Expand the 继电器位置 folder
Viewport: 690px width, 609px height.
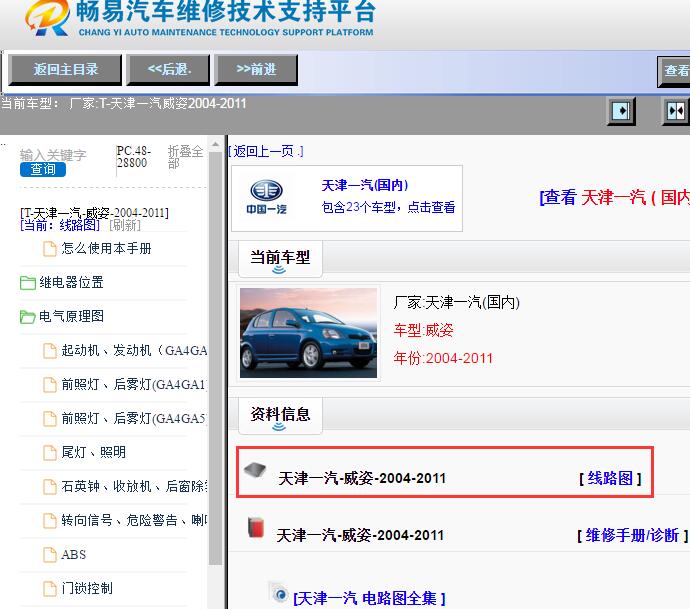71,282
